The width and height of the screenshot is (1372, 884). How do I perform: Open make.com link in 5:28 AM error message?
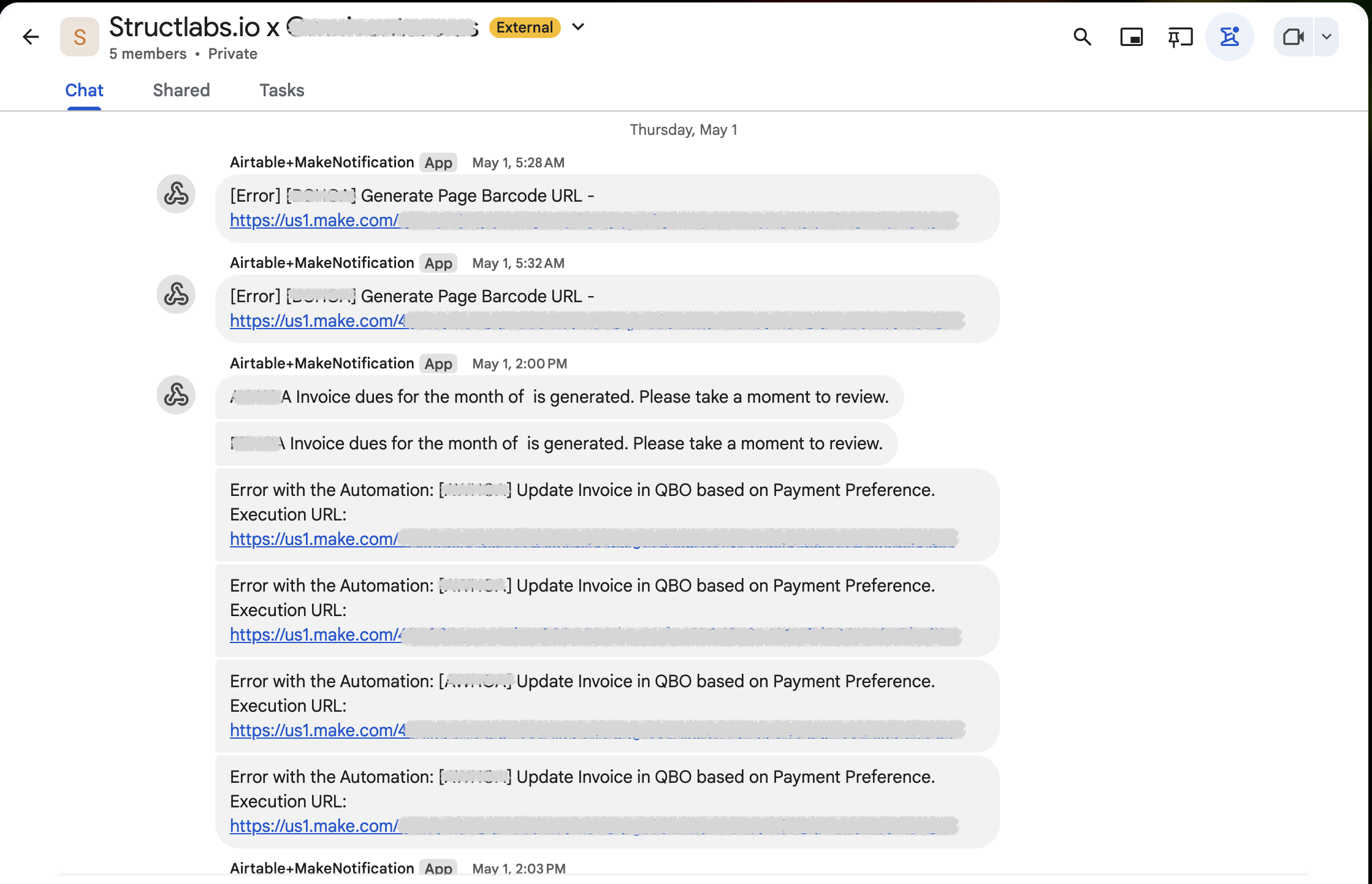pyautogui.click(x=594, y=221)
